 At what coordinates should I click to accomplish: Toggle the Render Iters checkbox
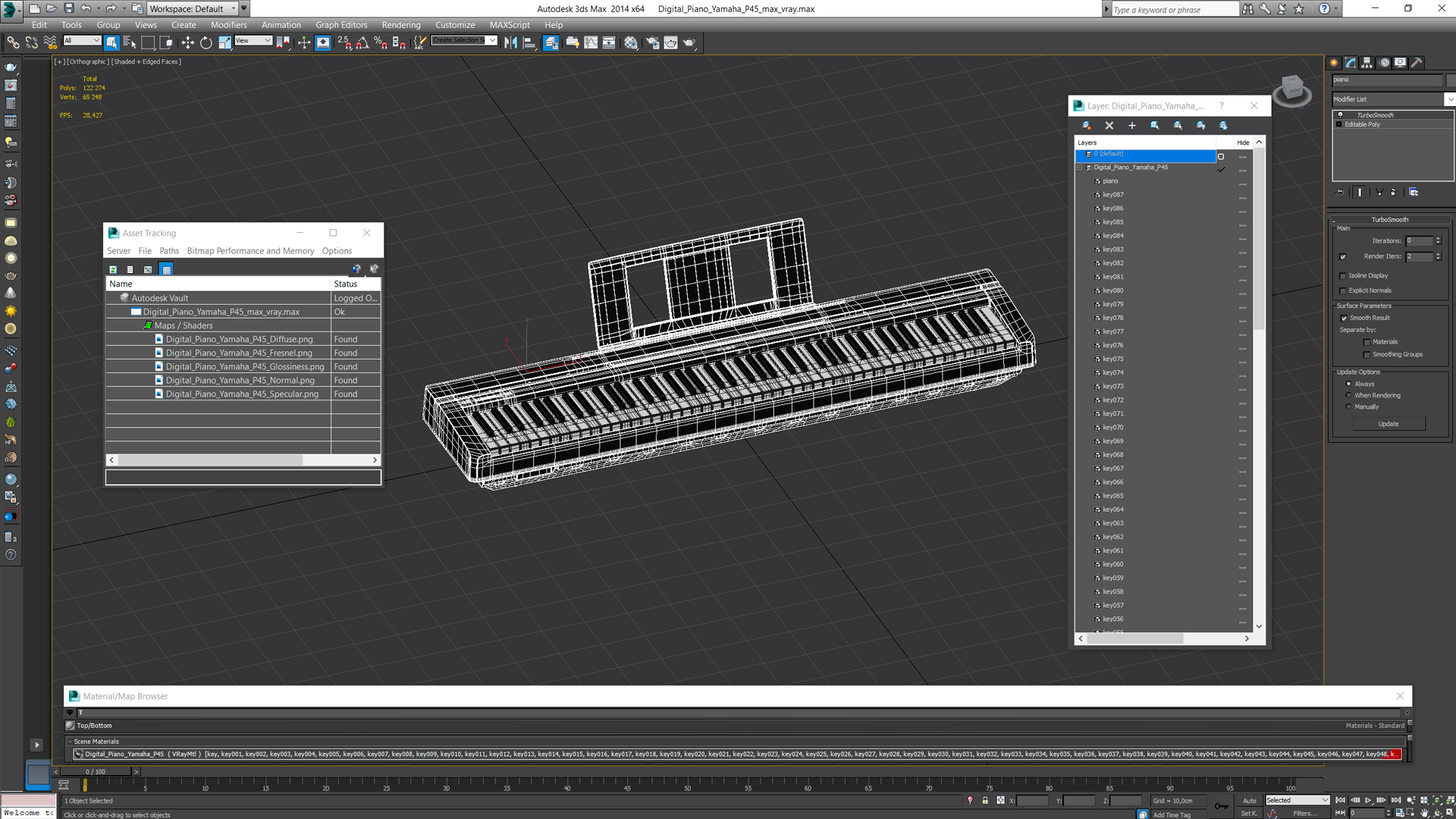[x=1343, y=257]
